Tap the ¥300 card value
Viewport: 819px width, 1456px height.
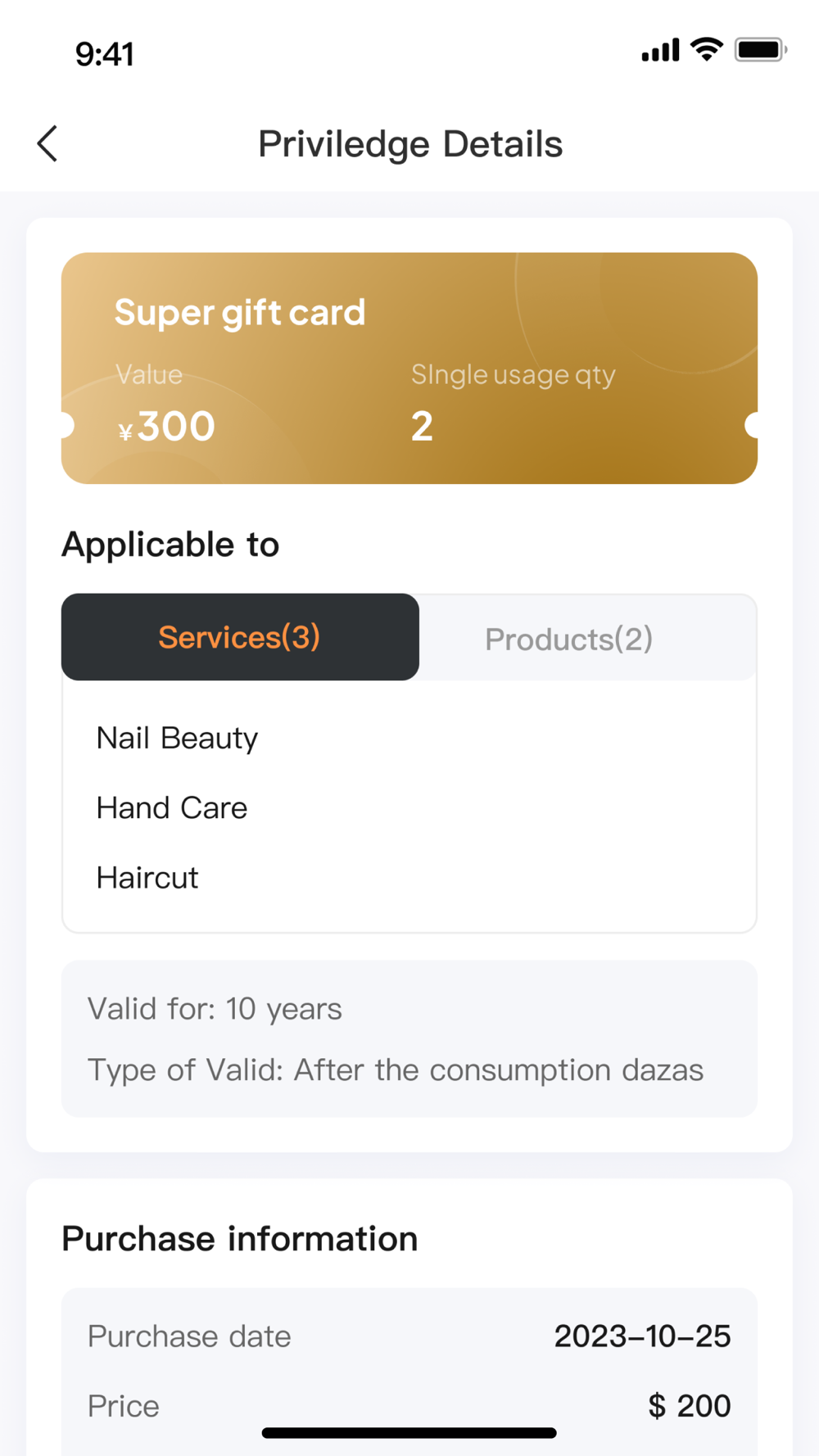point(166,427)
